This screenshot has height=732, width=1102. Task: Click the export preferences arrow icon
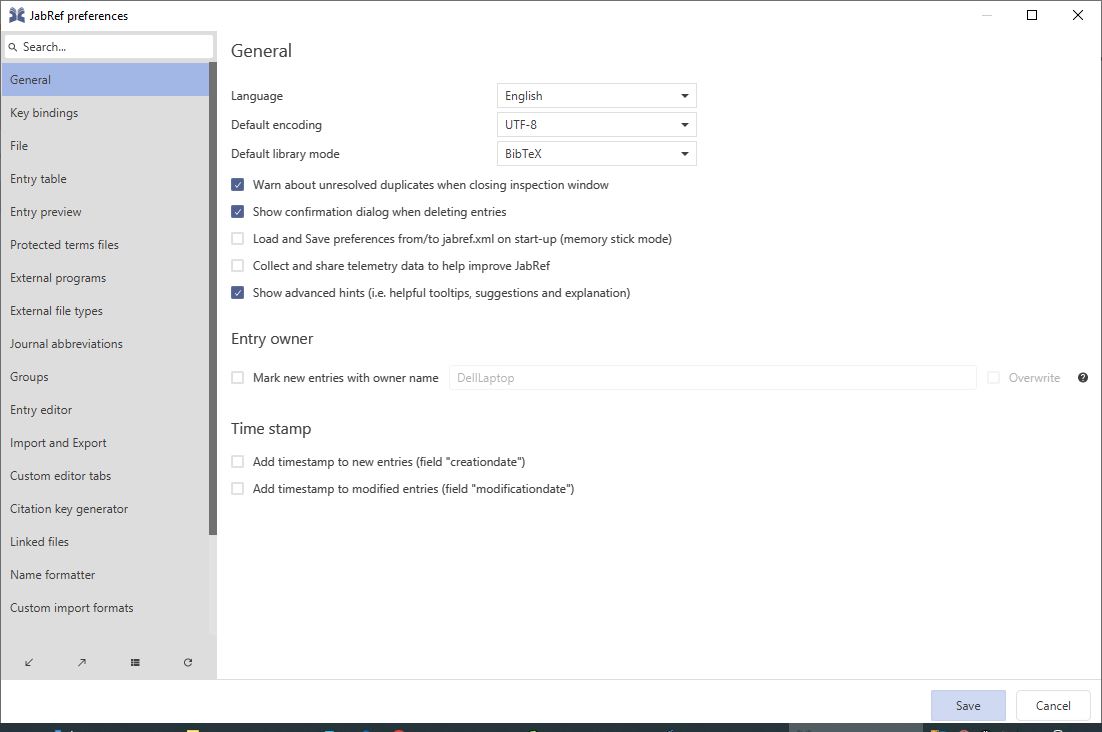click(x=82, y=662)
